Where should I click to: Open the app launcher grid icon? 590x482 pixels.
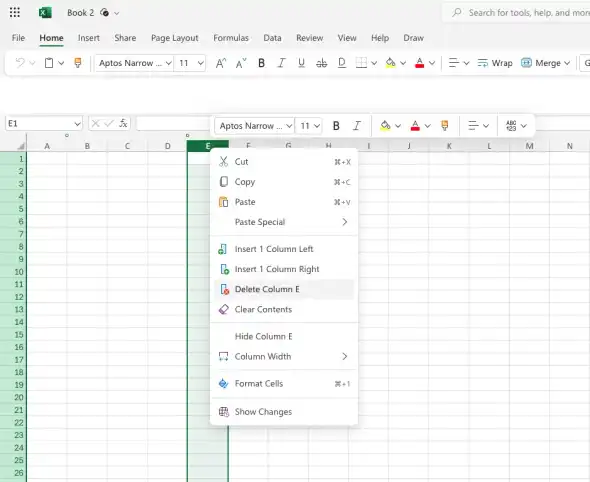(x=15, y=12)
